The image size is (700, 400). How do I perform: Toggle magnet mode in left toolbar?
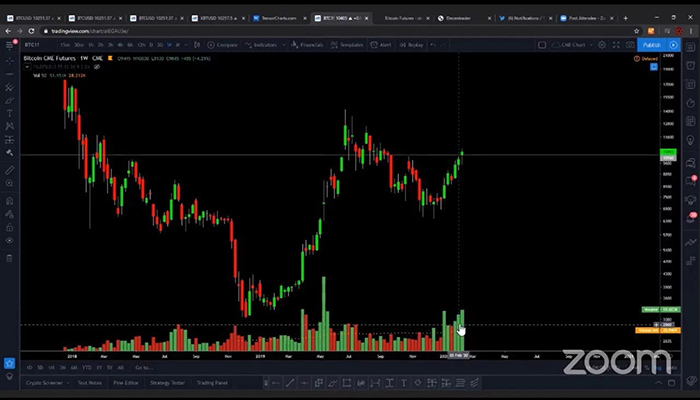(x=9, y=201)
